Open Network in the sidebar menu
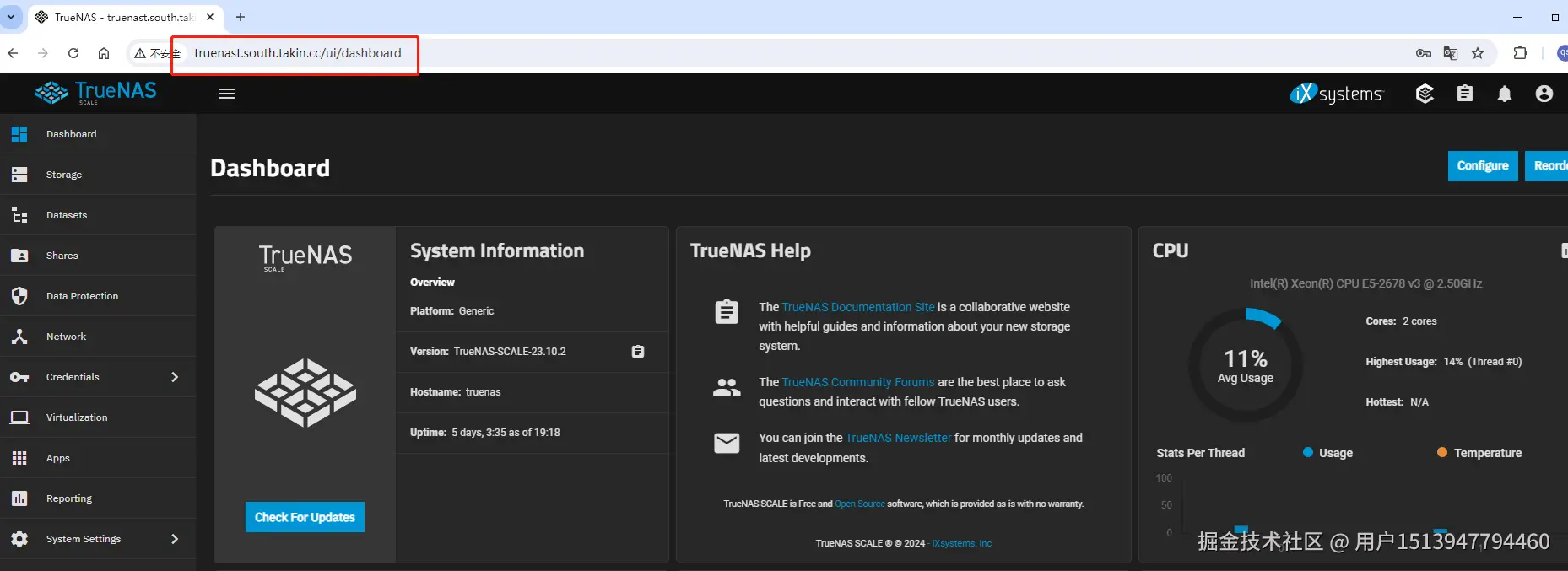 click(x=98, y=337)
